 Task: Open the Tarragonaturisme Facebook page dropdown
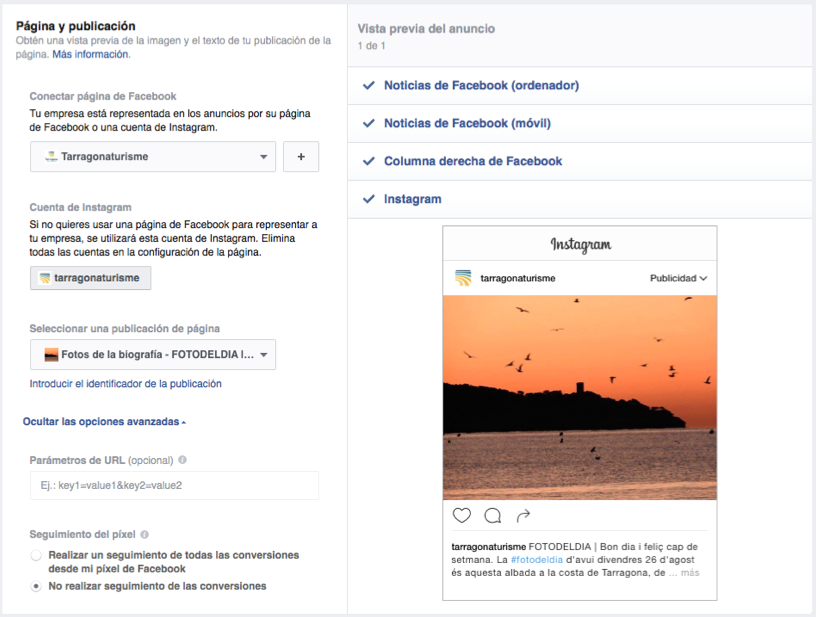click(x=153, y=157)
